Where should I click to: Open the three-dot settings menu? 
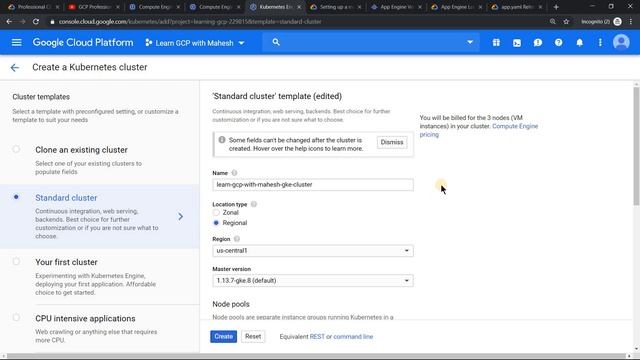[x=600, y=42]
